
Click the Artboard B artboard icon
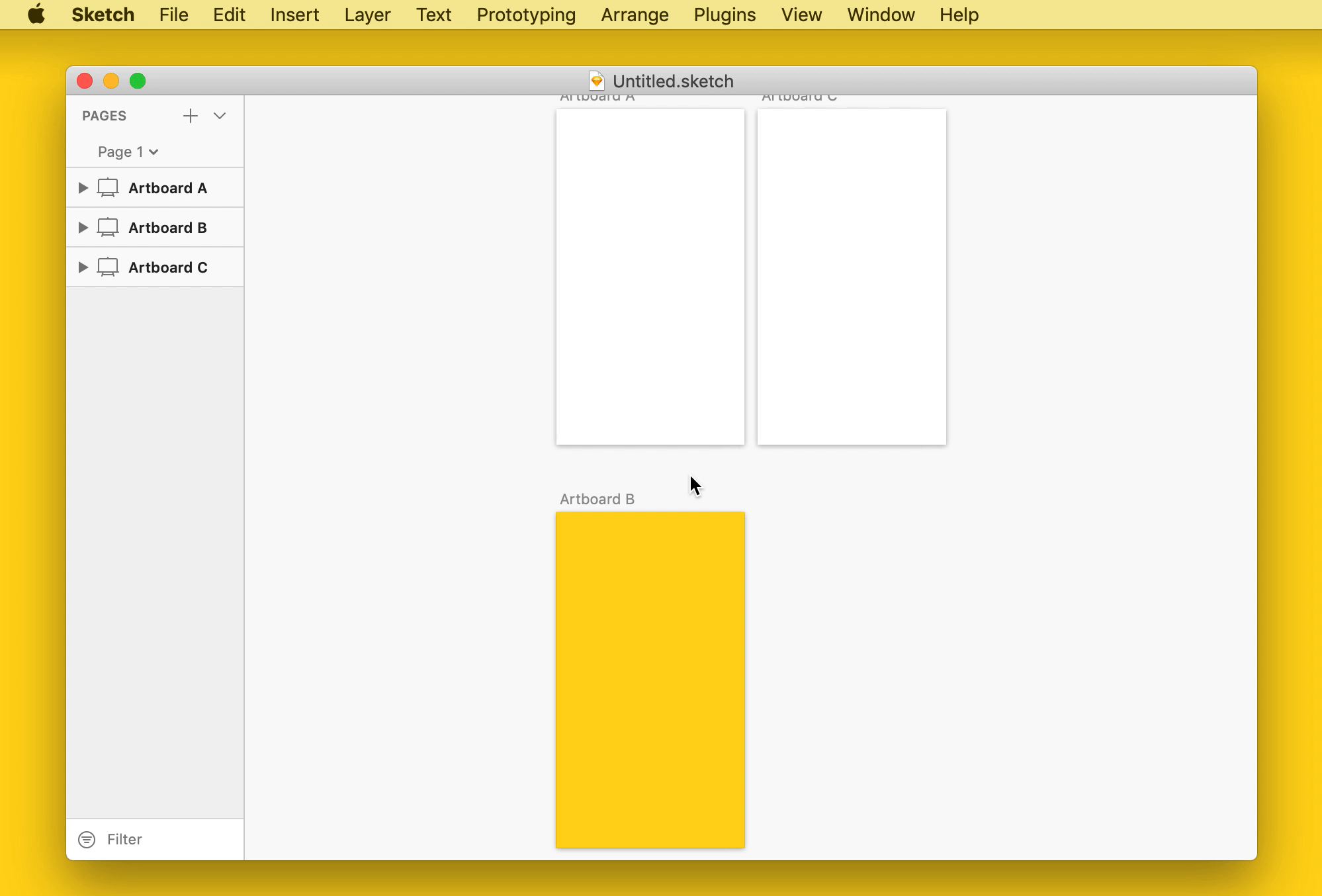pyautogui.click(x=108, y=228)
